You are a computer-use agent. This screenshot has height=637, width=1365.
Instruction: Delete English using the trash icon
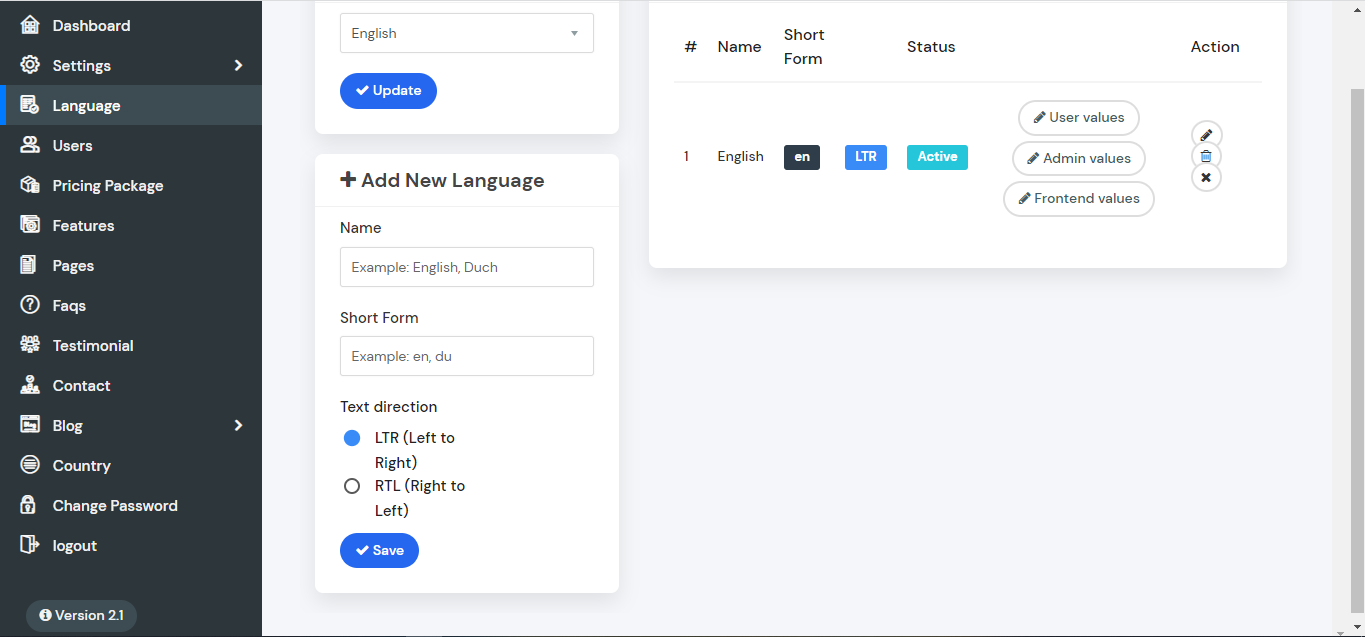click(1206, 155)
